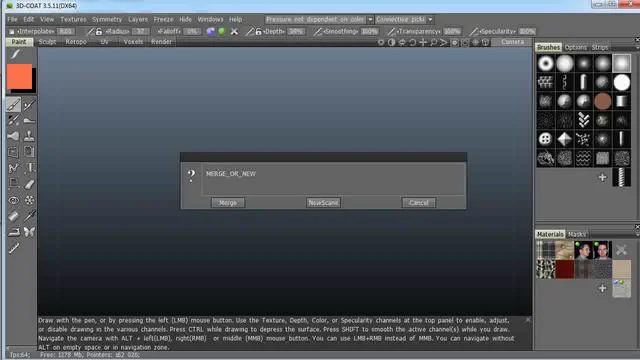
Task: Open Connective picking dropdown arrow
Action: (430, 19)
